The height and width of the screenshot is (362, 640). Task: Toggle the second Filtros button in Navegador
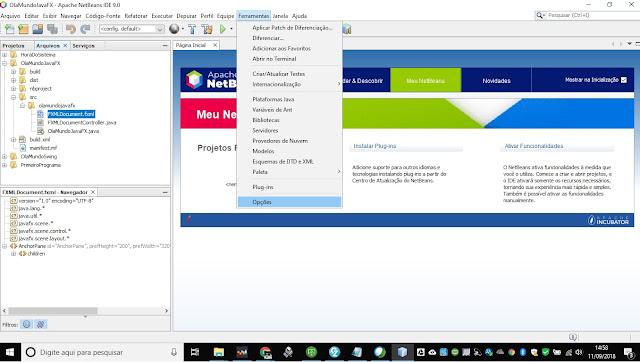[x=40, y=324]
